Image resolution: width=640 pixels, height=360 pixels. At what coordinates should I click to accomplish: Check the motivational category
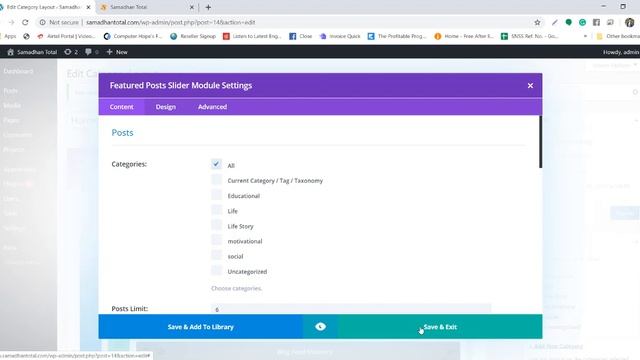click(x=216, y=240)
